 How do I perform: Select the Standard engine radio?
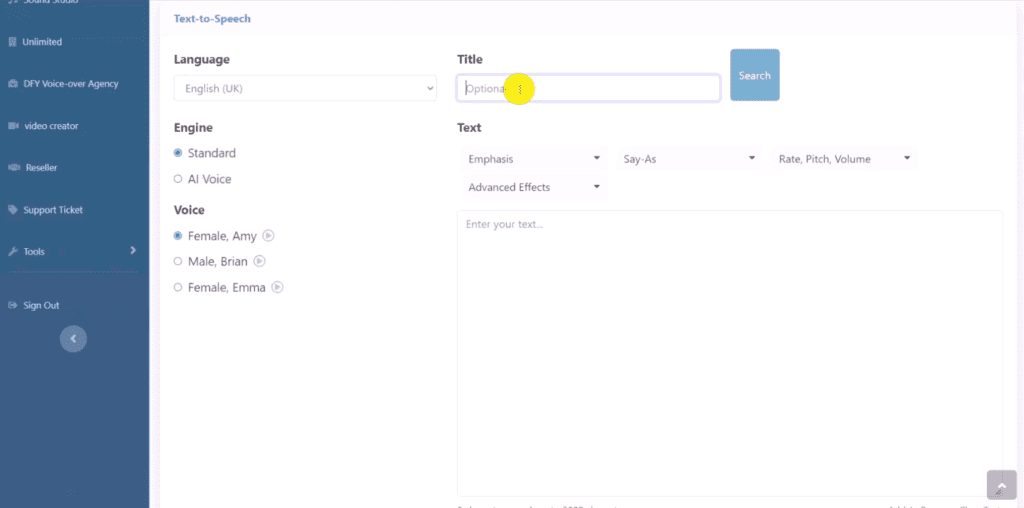point(178,153)
